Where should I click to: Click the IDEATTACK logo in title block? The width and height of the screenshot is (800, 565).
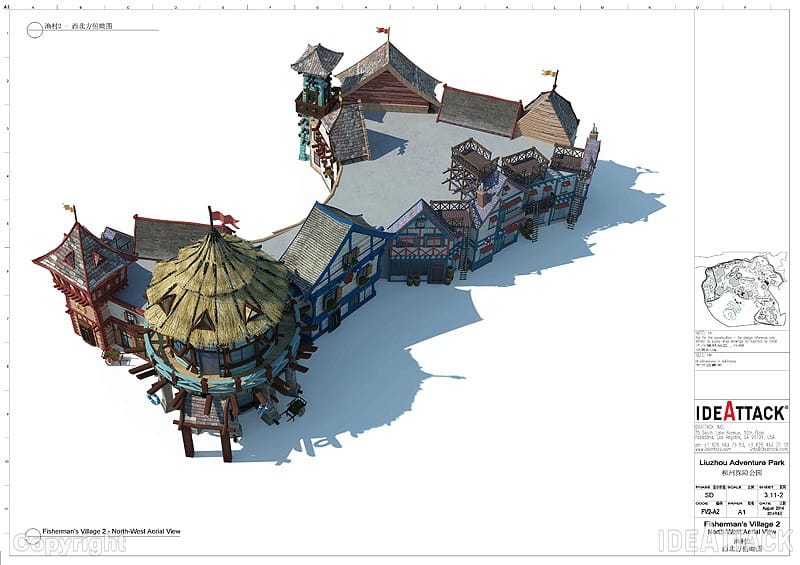(742, 413)
